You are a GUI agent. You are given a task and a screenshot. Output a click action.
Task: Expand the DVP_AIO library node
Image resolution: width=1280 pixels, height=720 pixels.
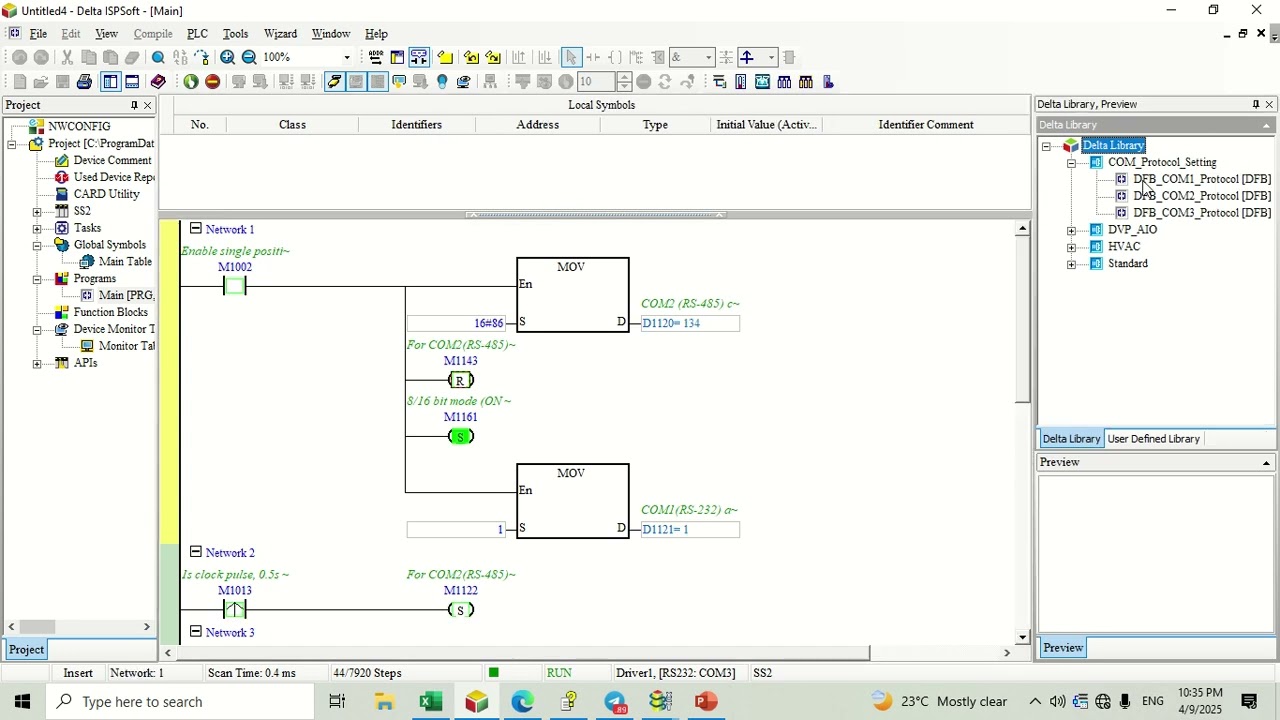[x=1071, y=230]
